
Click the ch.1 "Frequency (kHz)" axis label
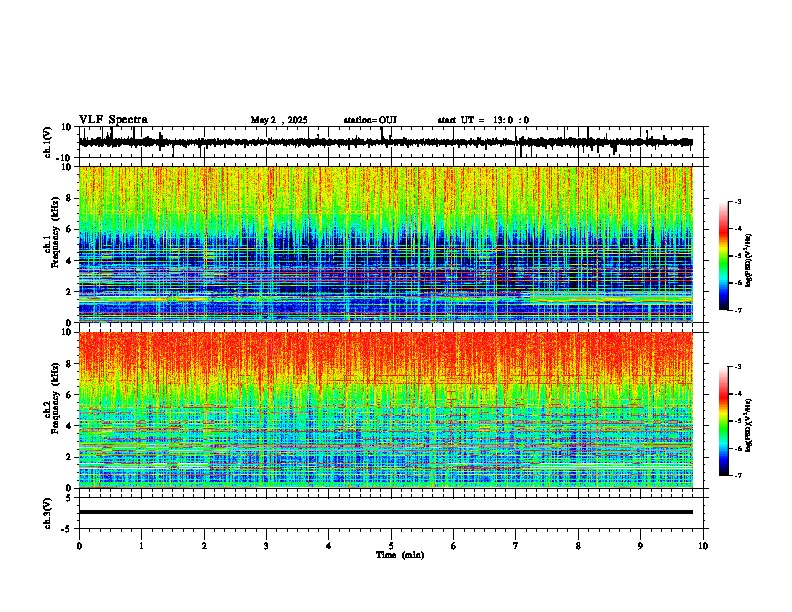[55, 233]
